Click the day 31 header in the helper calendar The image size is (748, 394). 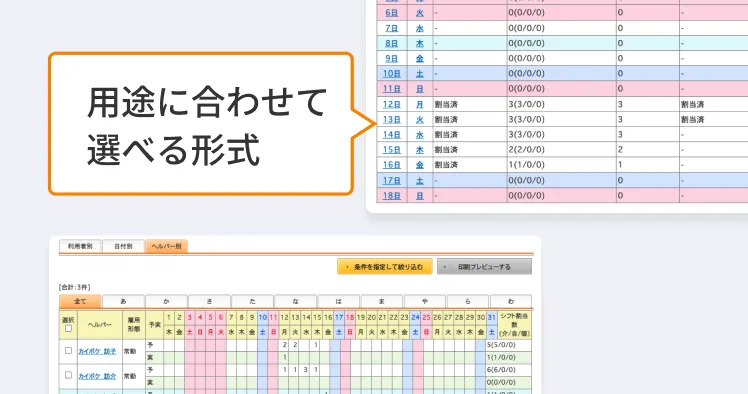[x=491, y=317]
